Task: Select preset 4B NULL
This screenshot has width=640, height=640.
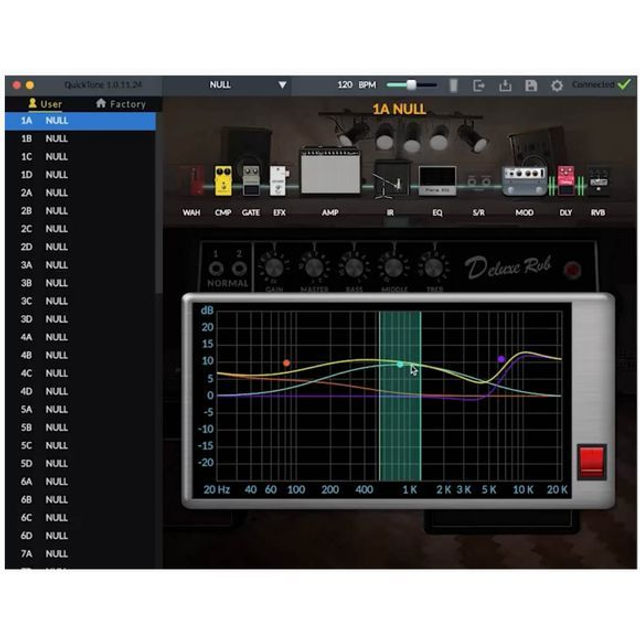Action: tap(80, 355)
